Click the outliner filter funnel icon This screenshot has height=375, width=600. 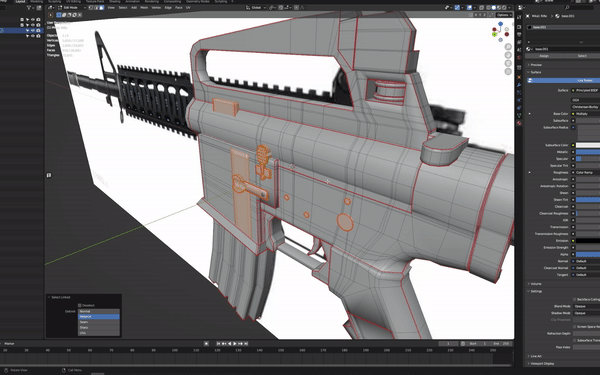pyautogui.click(x=29, y=8)
